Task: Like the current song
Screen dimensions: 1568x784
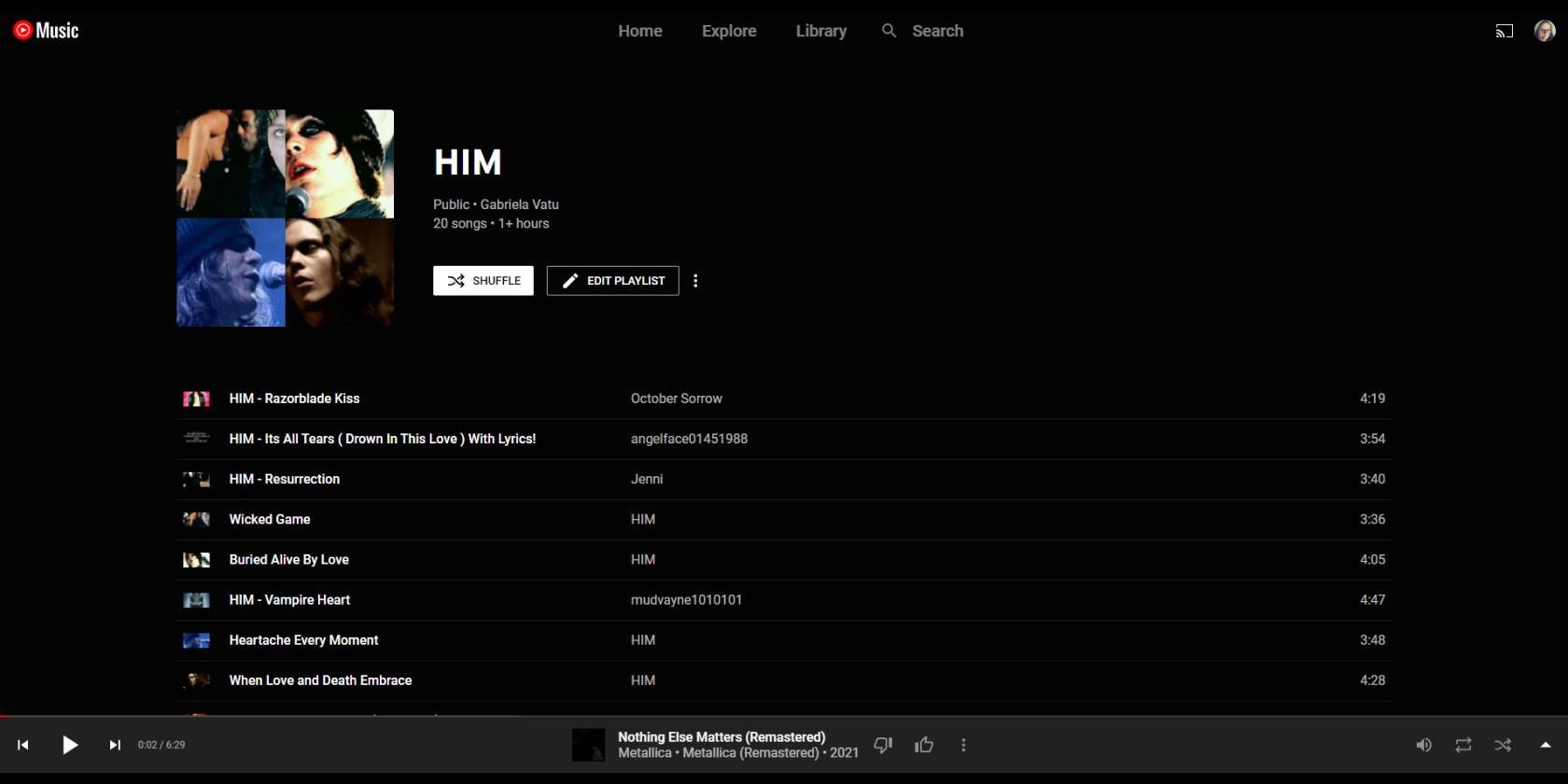Action: (x=924, y=745)
